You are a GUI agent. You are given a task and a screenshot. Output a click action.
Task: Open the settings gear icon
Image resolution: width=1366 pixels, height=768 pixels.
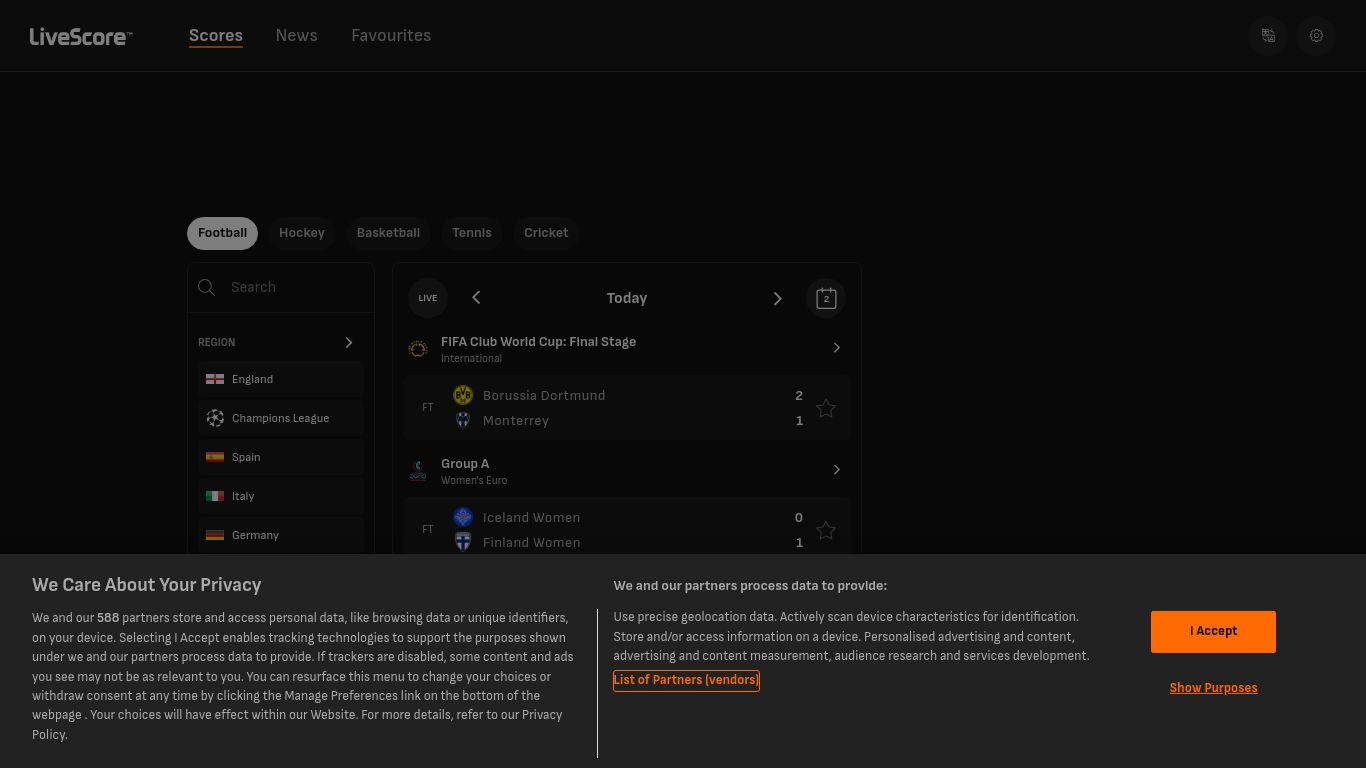tap(1316, 36)
